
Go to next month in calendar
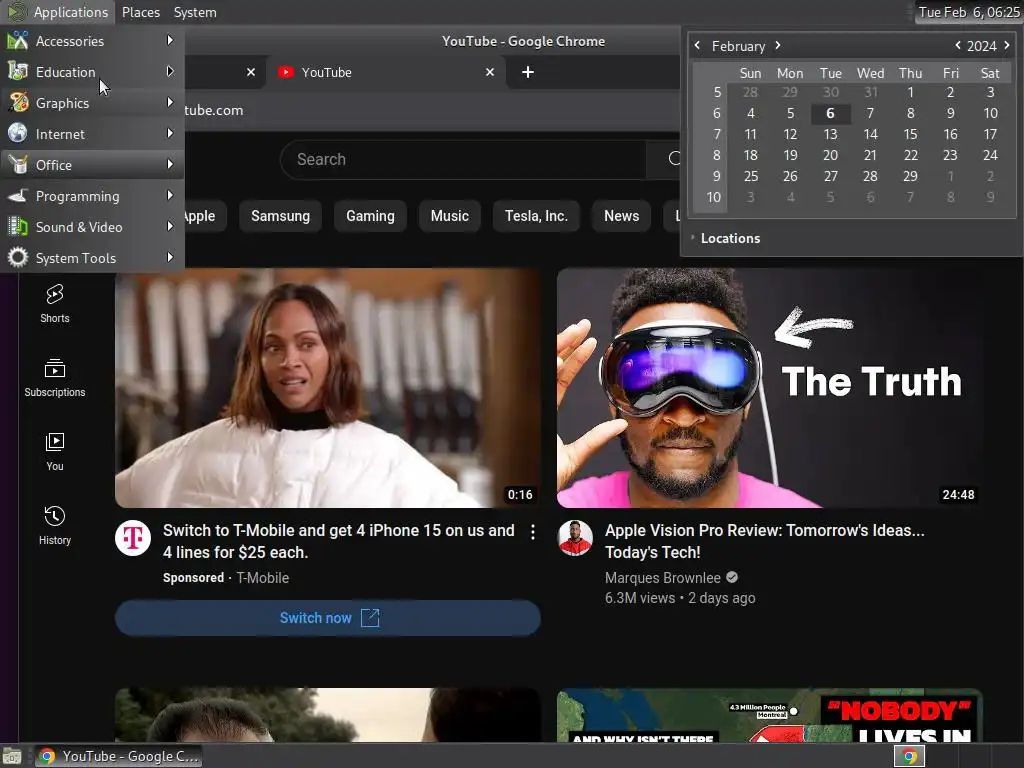[x=778, y=46]
